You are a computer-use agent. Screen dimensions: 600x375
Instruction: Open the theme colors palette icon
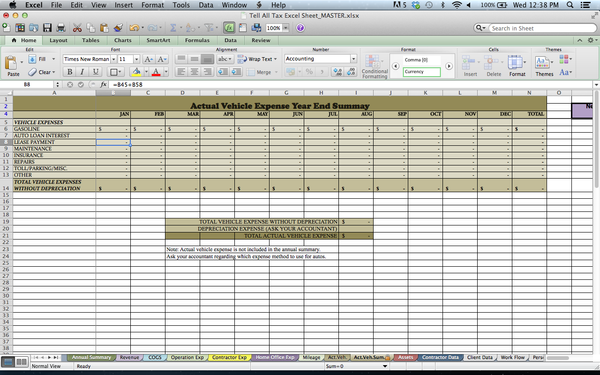coord(565,59)
